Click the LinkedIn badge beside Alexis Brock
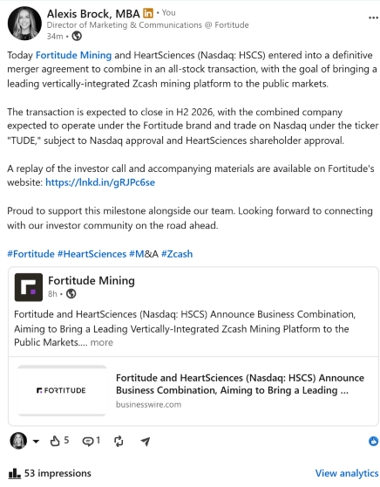Image resolution: width=380 pixels, height=487 pixels. pos(148,13)
